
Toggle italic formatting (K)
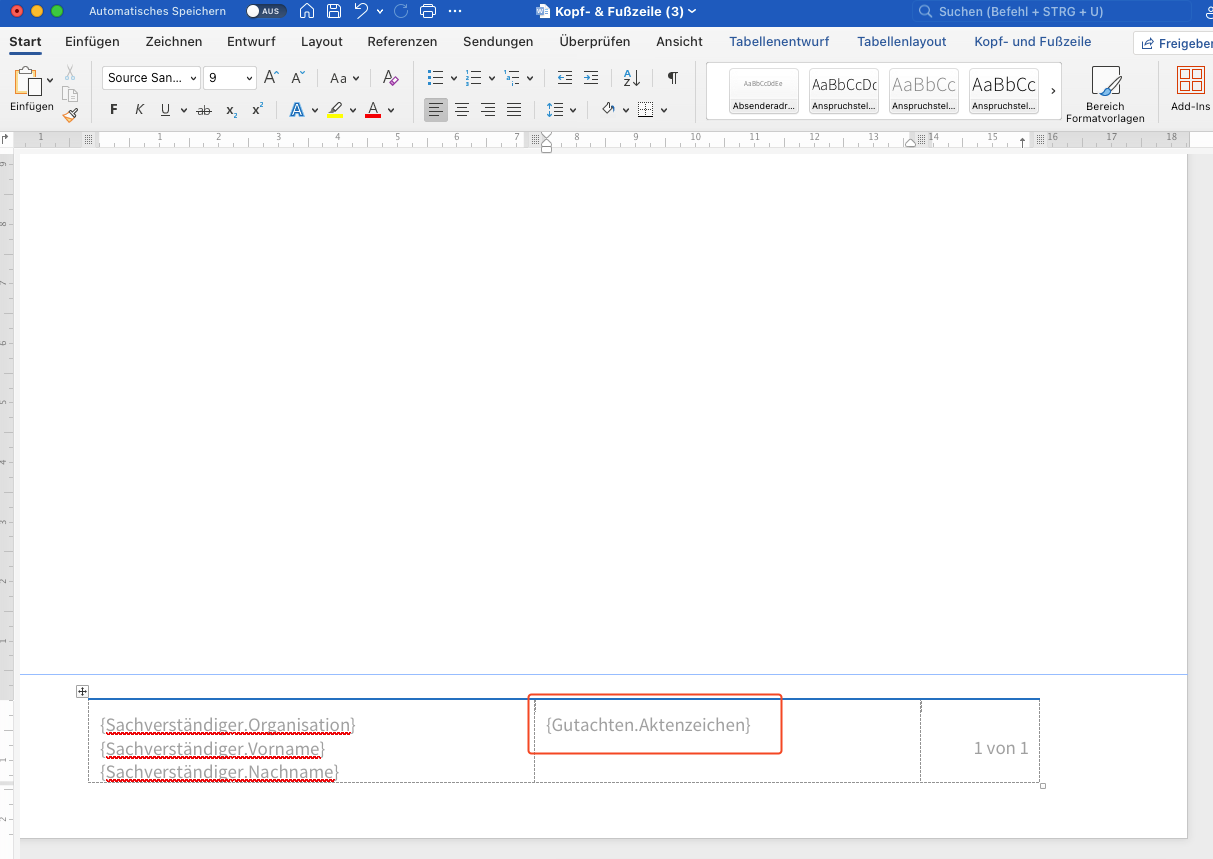[x=140, y=110]
